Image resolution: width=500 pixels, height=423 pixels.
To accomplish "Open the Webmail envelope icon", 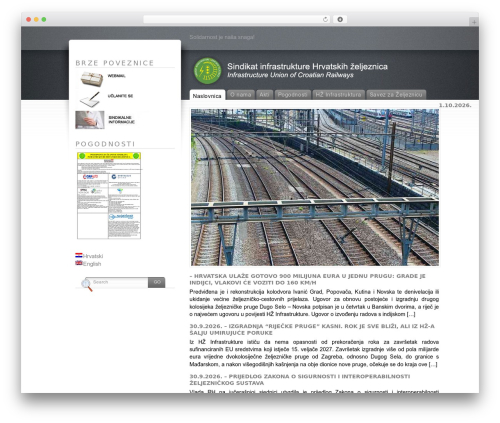I will click(x=92, y=79).
